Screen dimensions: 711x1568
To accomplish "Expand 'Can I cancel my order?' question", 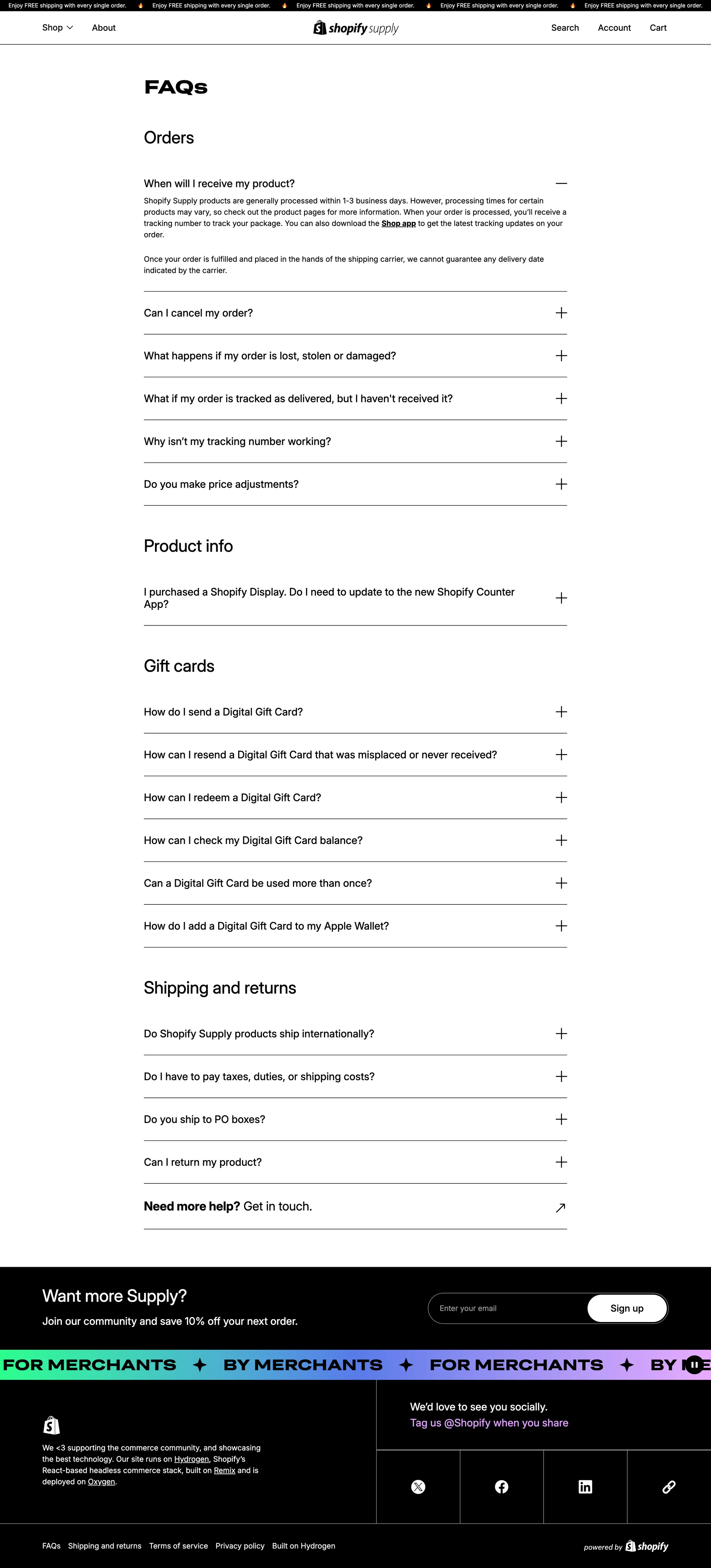I will click(561, 313).
